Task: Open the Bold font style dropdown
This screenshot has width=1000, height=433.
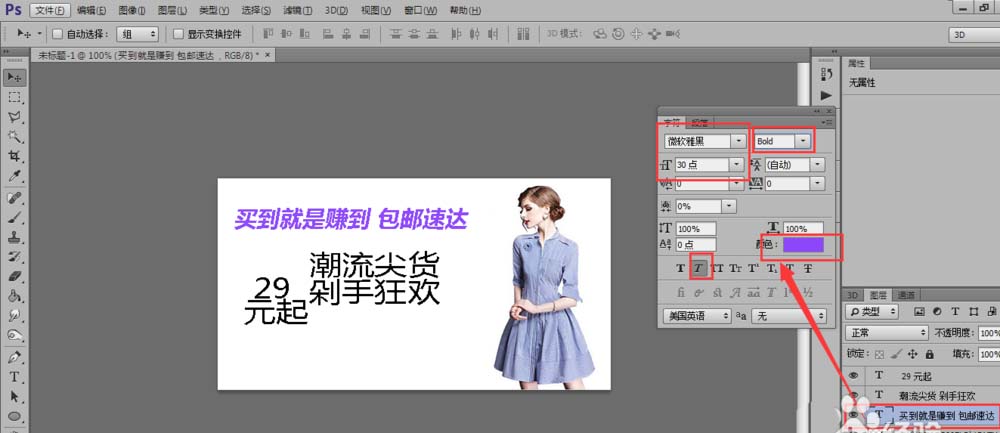Action: point(803,141)
